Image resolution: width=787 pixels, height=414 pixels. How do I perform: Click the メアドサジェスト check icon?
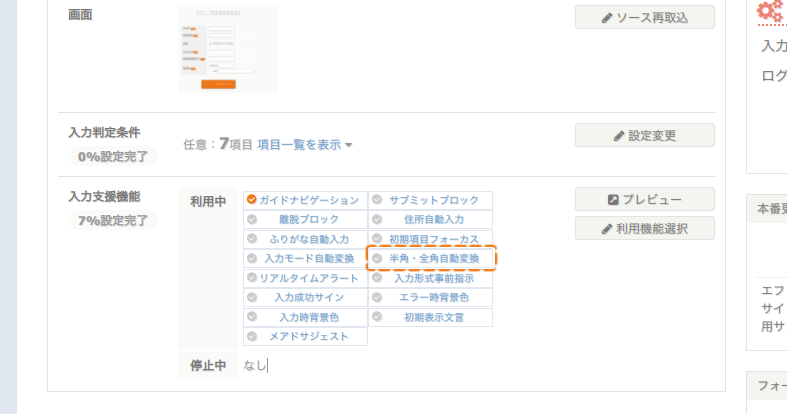pyautogui.click(x=252, y=336)
